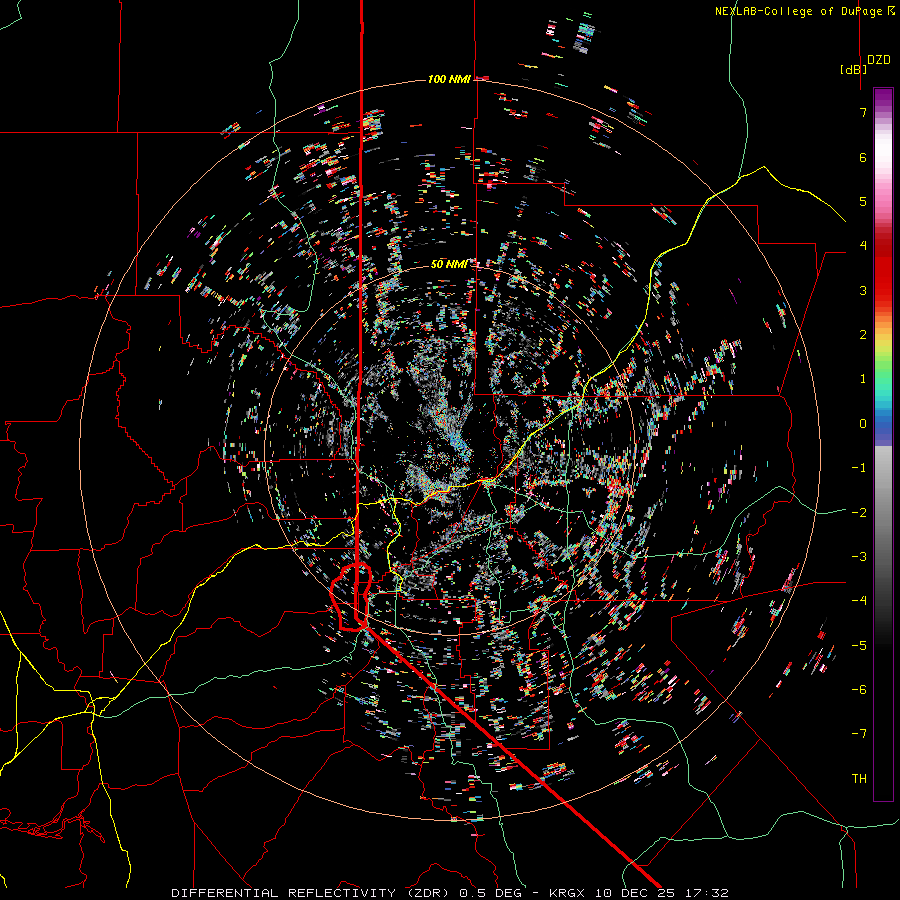900x900 pixels.
Task: Click the 1 value on the color scale
Action: tap(863, 379)
